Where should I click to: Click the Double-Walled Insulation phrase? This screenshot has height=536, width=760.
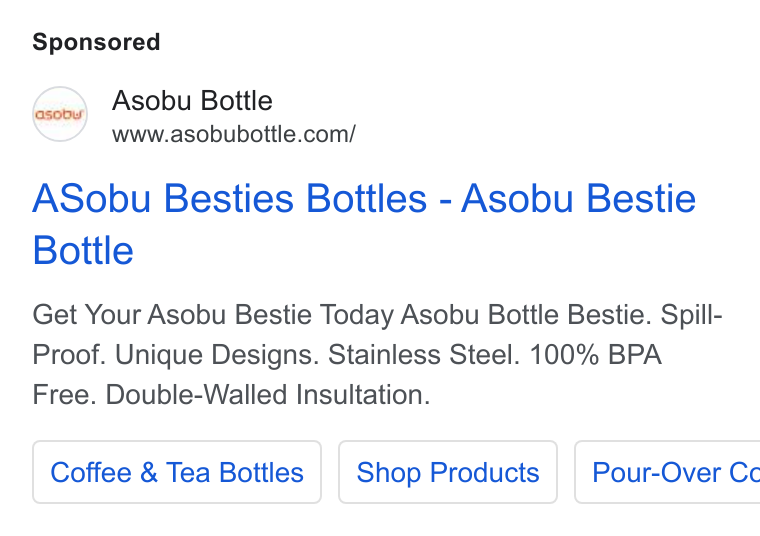tap(268, 394)
